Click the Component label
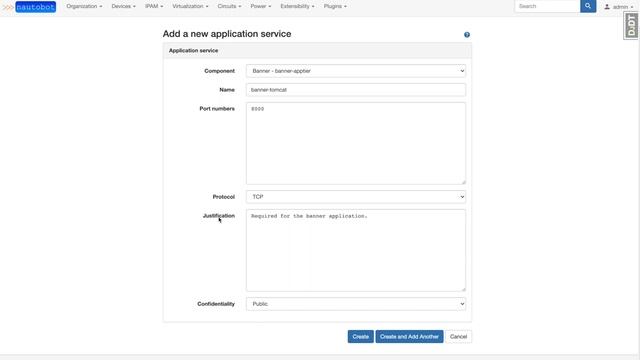The image size is (640, 360). (220, 71)
